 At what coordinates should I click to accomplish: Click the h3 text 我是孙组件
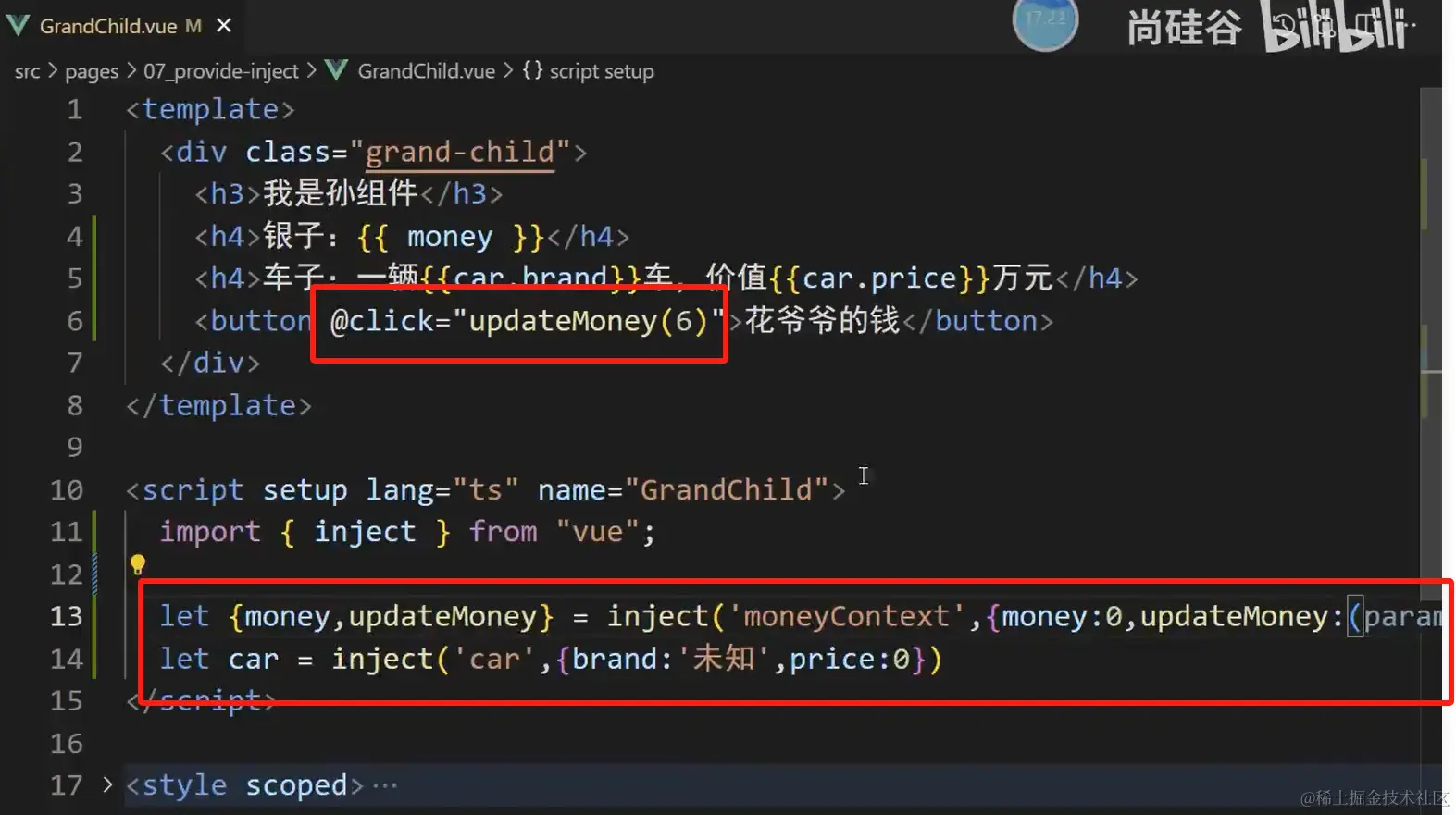[341, 193]
